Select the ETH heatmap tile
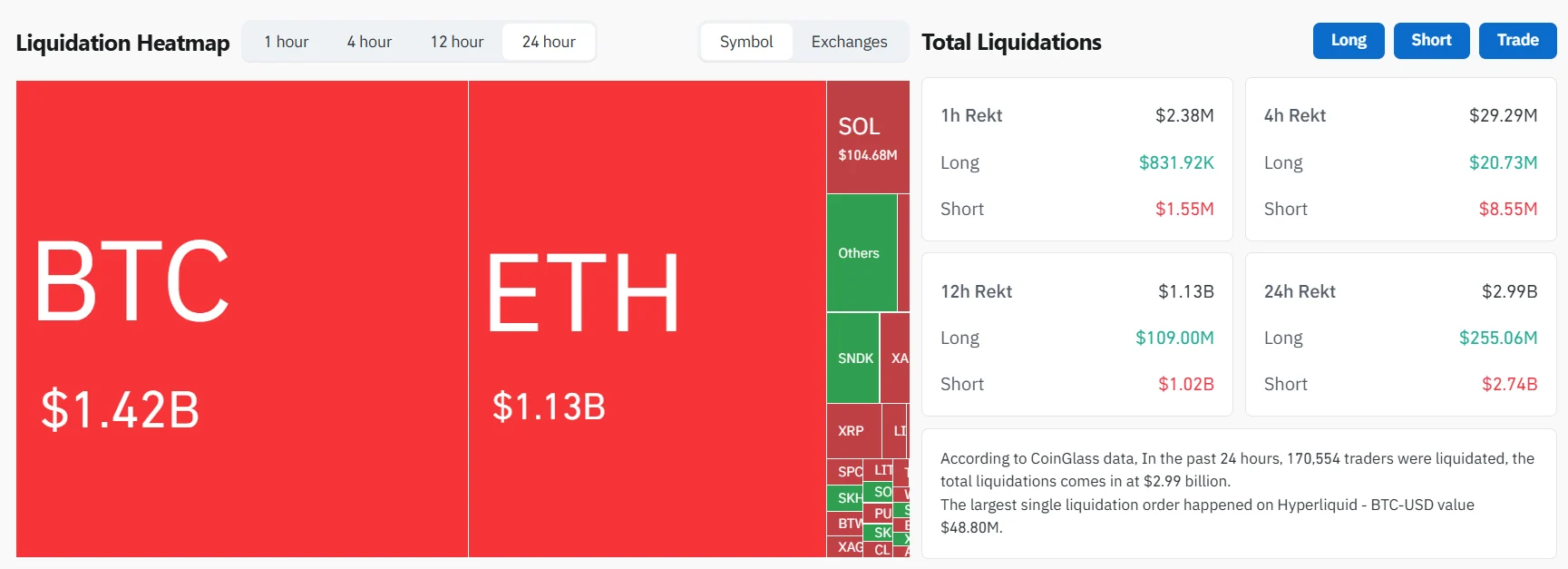The image size is (1568, 569). coord(648,319)
